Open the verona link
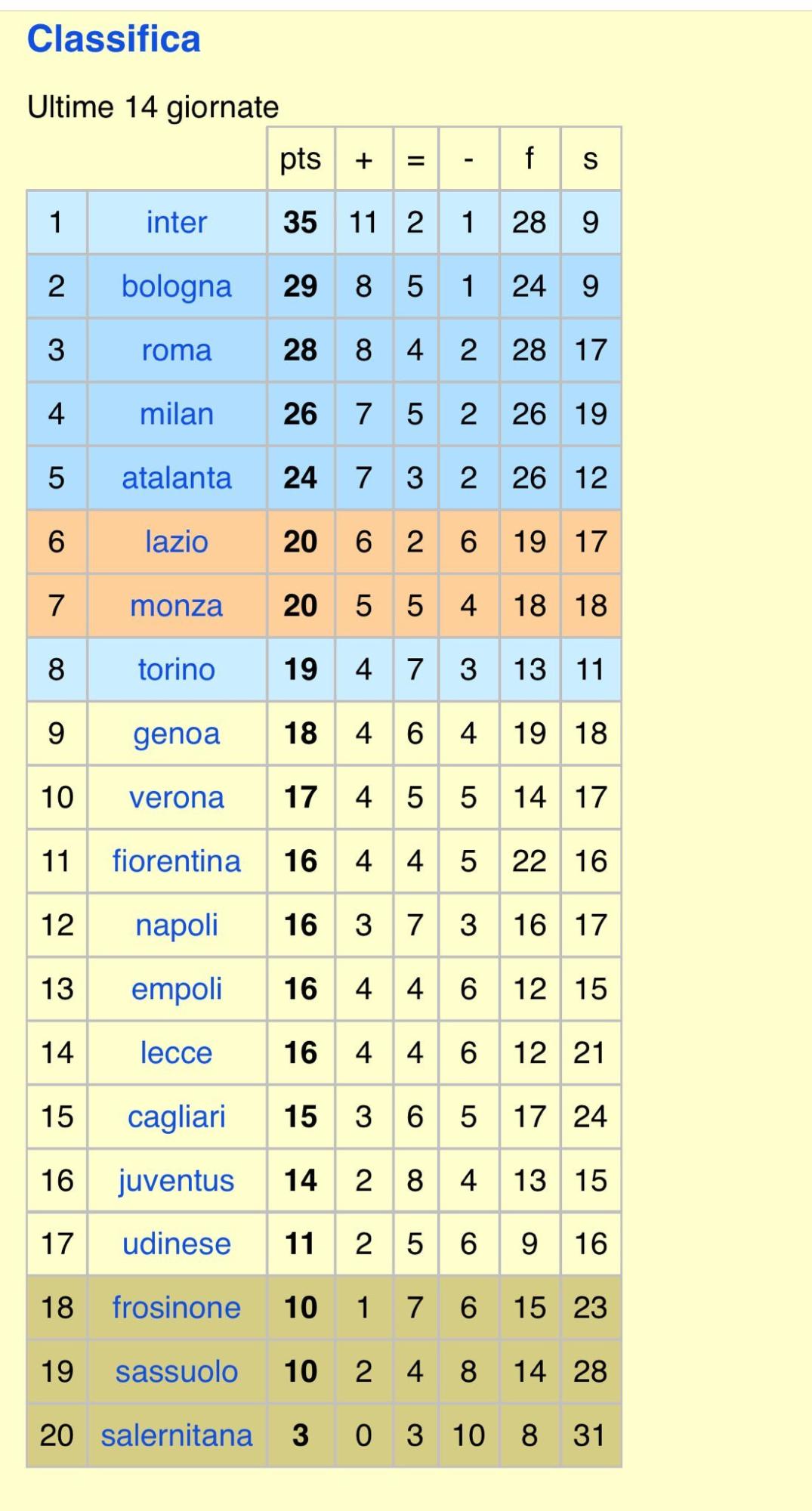This screenshot has width=812, height=1511. coord(176,797)
